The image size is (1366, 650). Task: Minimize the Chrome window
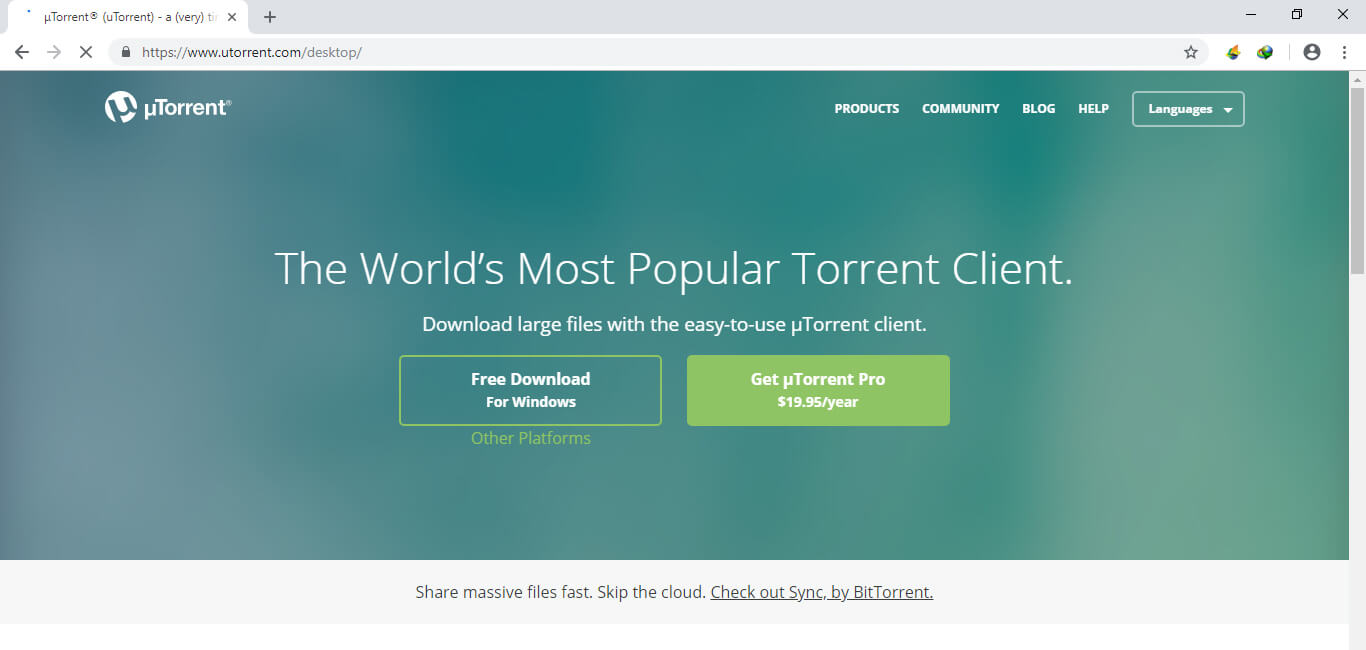[x=1252, y=14]
